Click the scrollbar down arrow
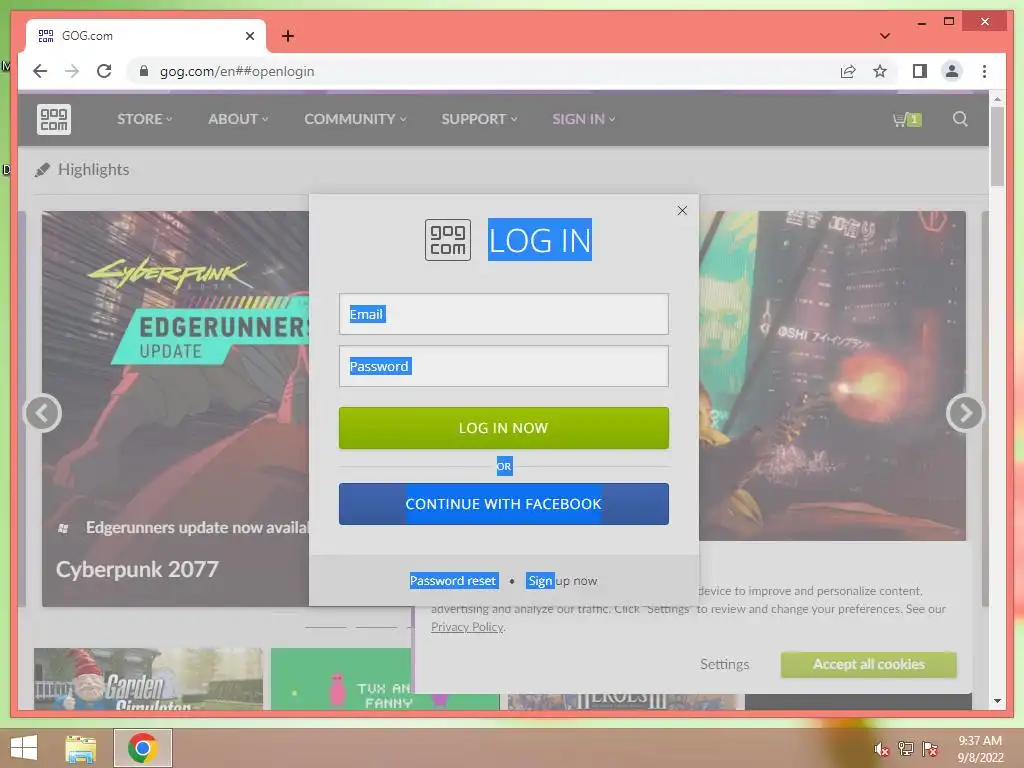 (997, 701)
